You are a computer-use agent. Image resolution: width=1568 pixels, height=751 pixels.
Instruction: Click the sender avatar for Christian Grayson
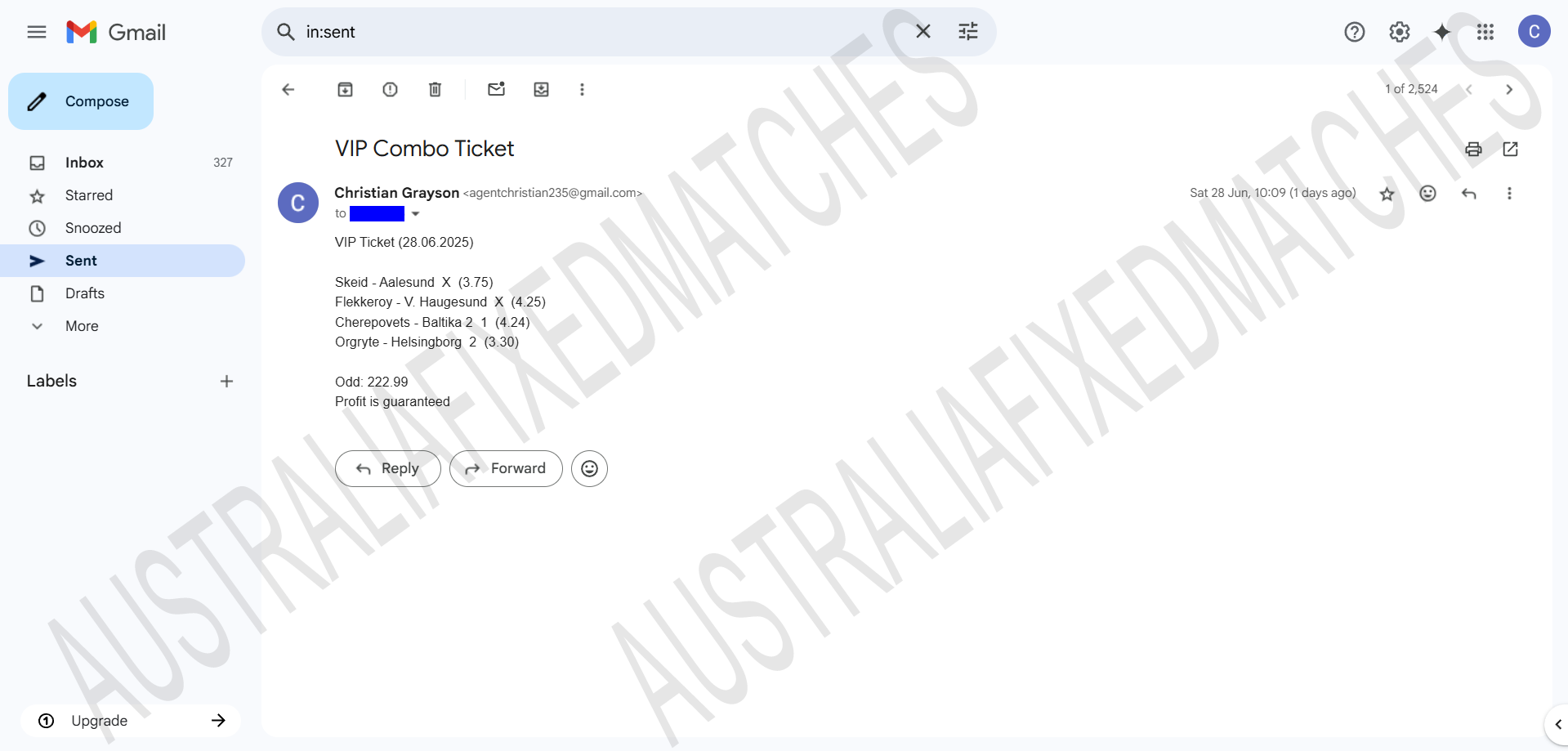coord(298,203)
